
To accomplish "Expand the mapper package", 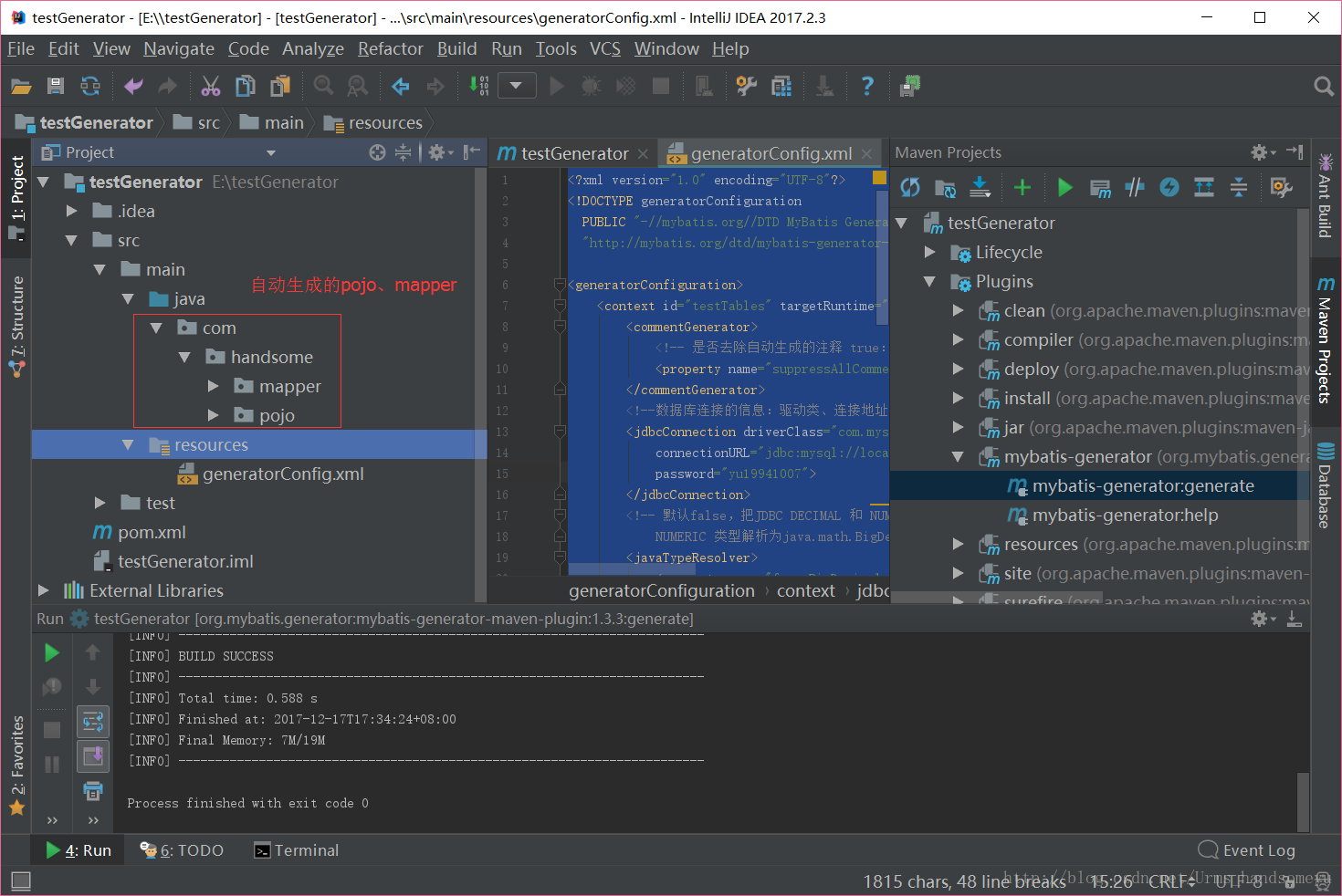I will pyautogui.click(x=213, y=386).
